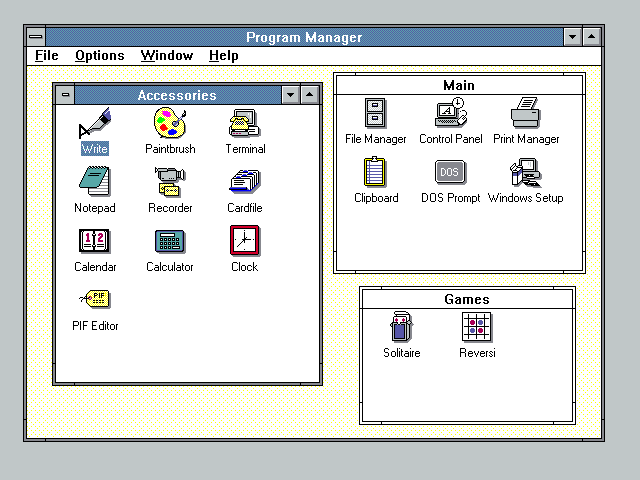Click the Accessories window title bar
The height and width of the screenshot is (480, 640).
pos(178,95)
